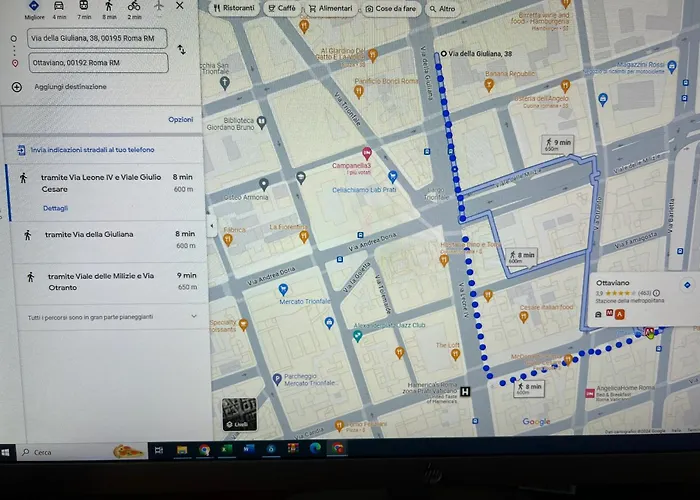Open directions icon in Ottaviano info card
Viewport: 700px width, 500px height.
coord(687,285)
